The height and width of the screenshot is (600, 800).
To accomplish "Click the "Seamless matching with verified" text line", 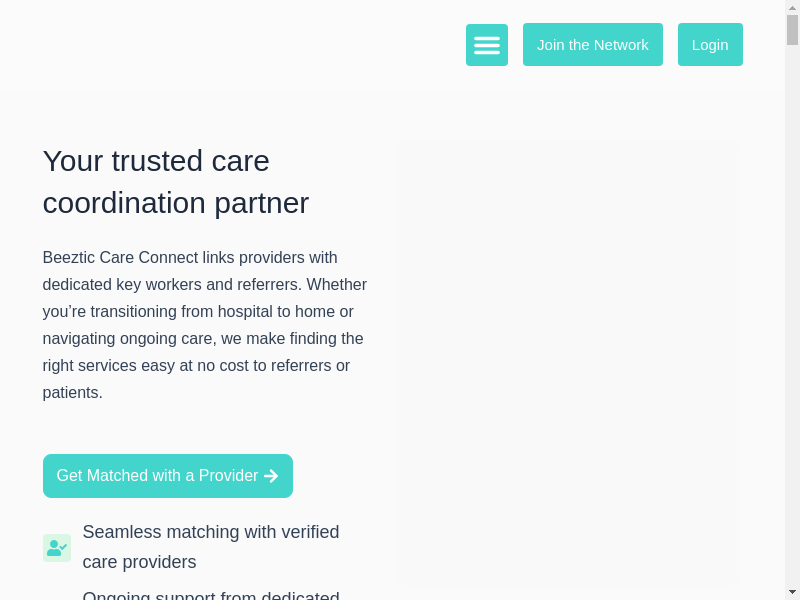I will pyautogui.click(x=211, y=532).
